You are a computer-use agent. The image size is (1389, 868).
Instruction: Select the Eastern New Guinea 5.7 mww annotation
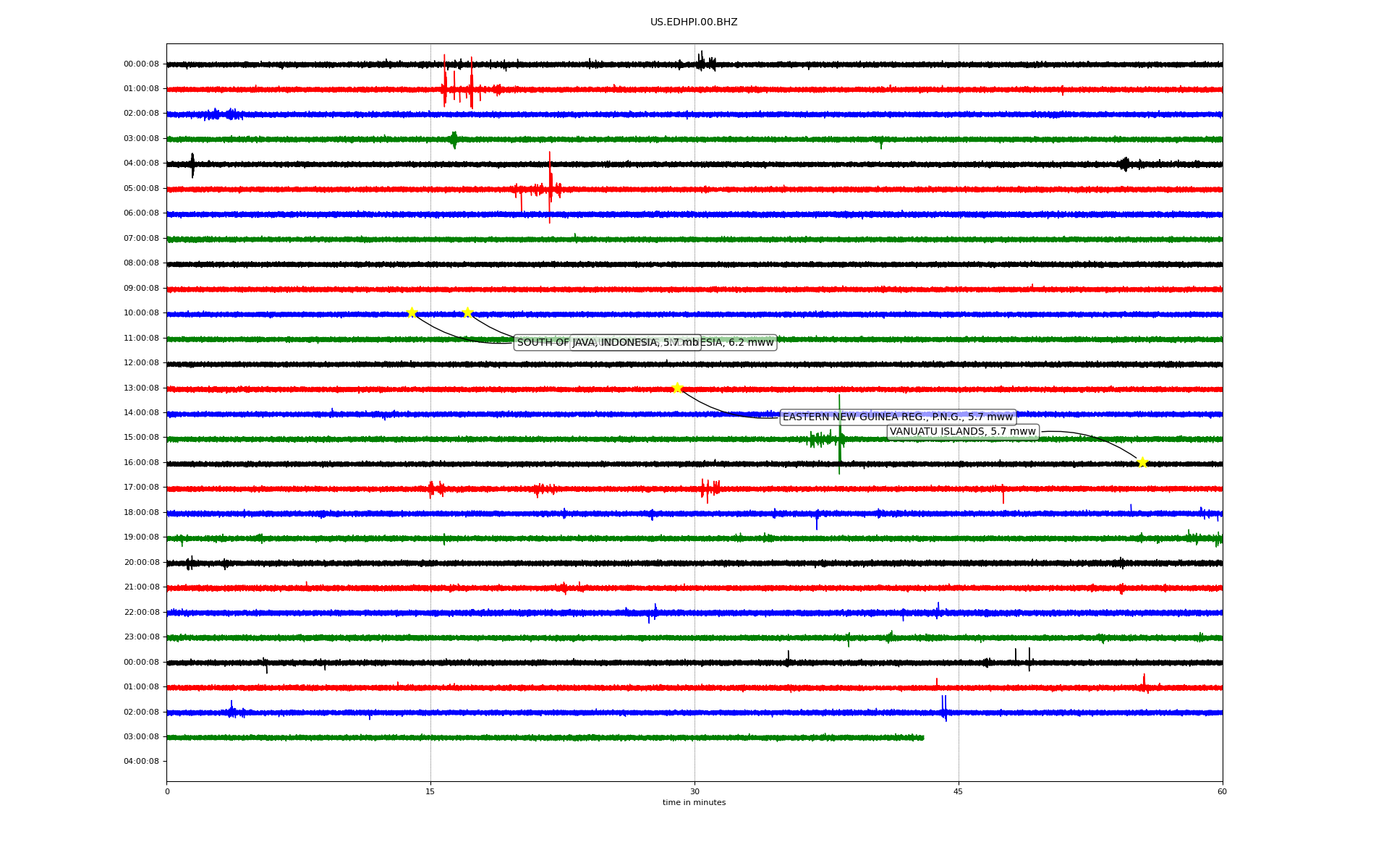(x=897, y=417)
